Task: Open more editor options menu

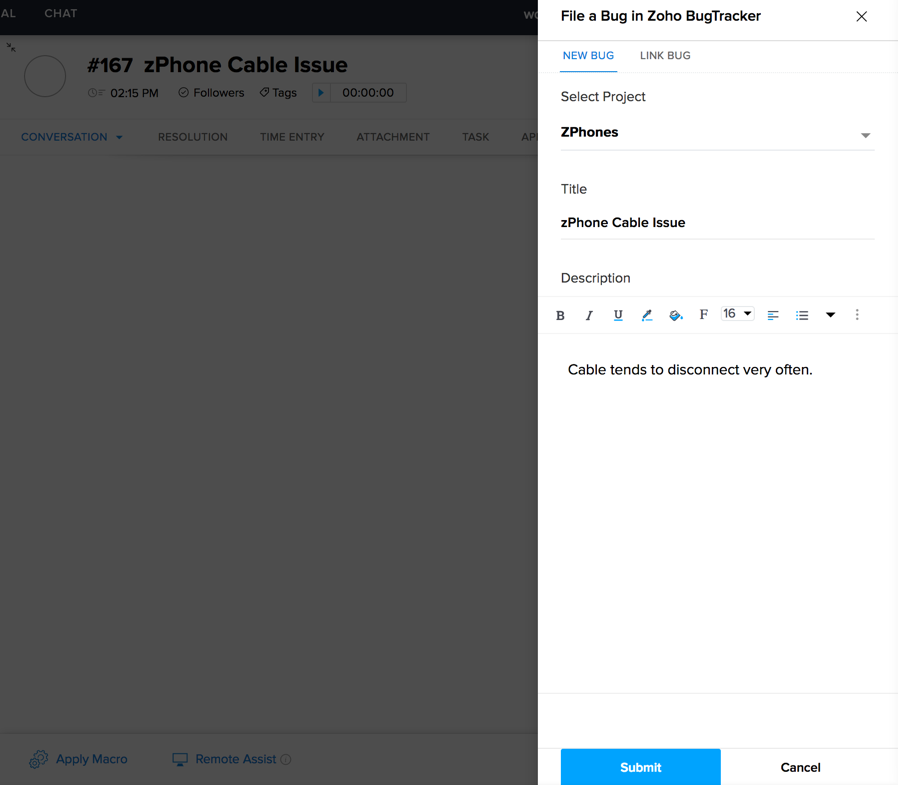Action: tap(857, 315)
